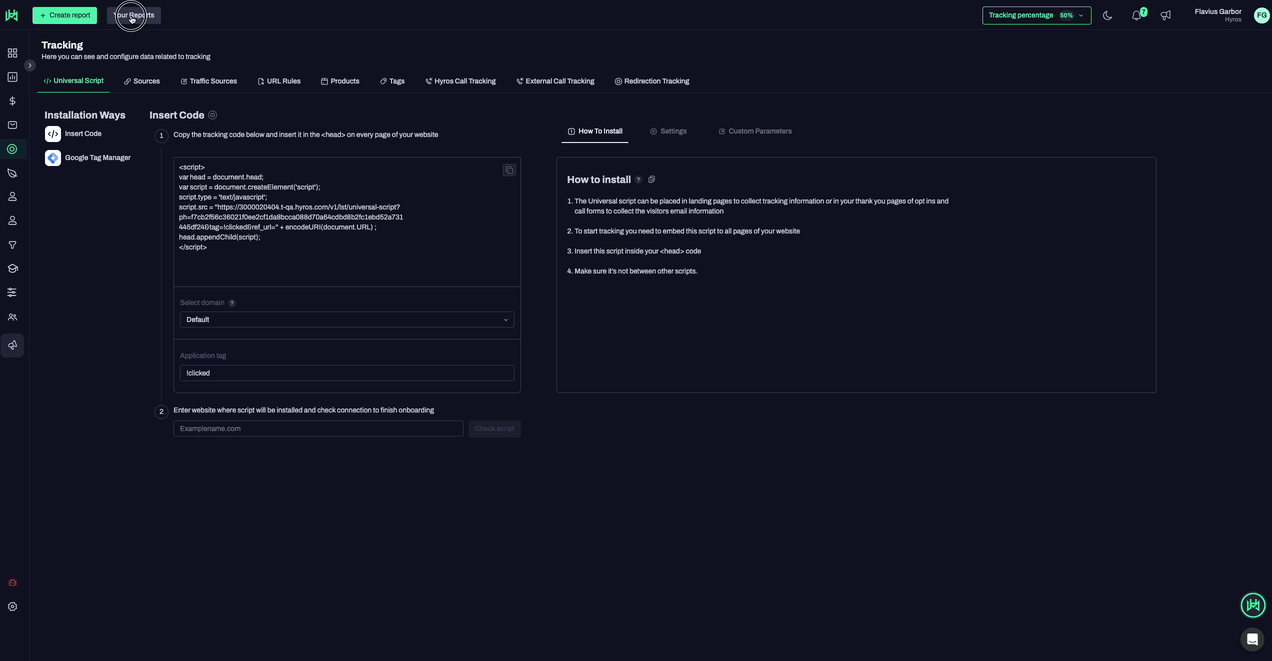Open the highlighted megaphone sidebar icon
Viewport: 1272px width, 661px height.
pos(12,345)
